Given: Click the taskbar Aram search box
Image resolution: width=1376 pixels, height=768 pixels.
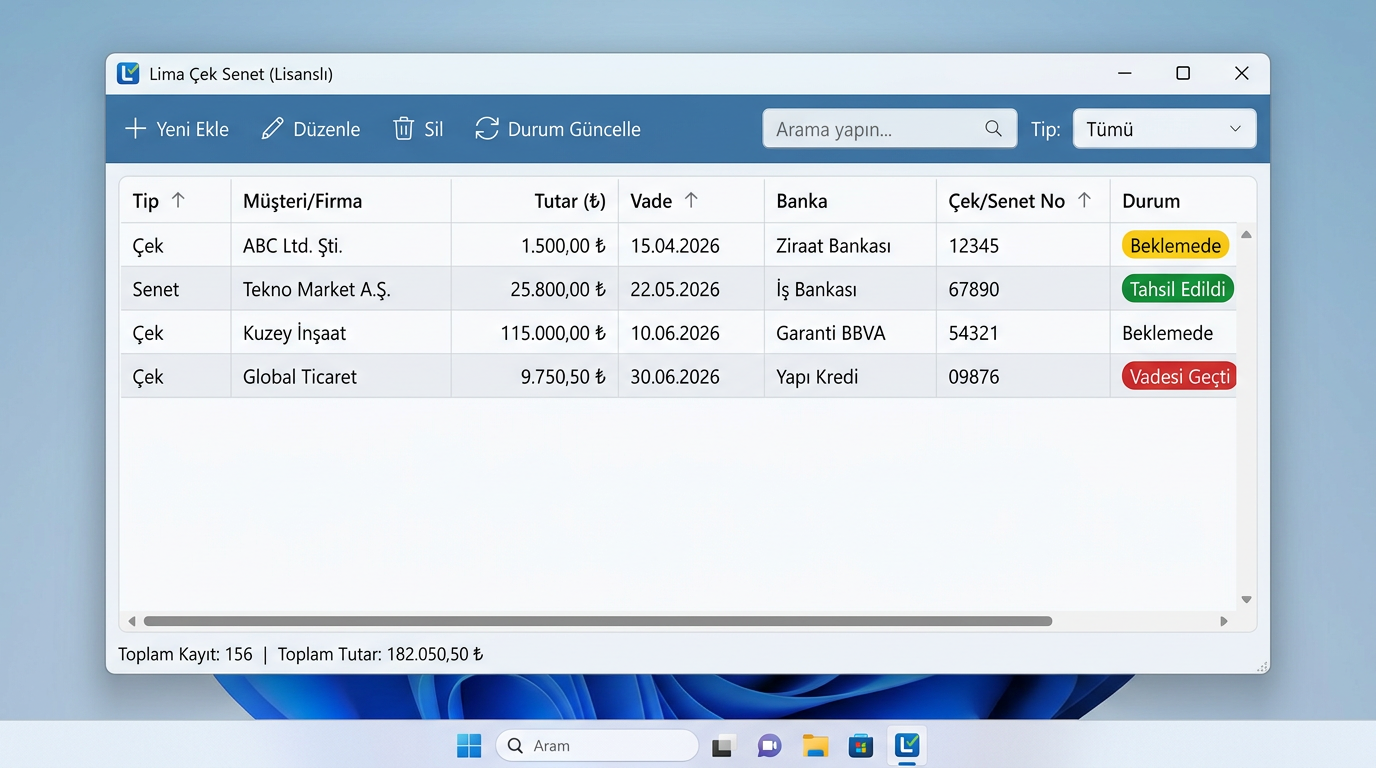Looking at the screenshot, I should (597, 746).
